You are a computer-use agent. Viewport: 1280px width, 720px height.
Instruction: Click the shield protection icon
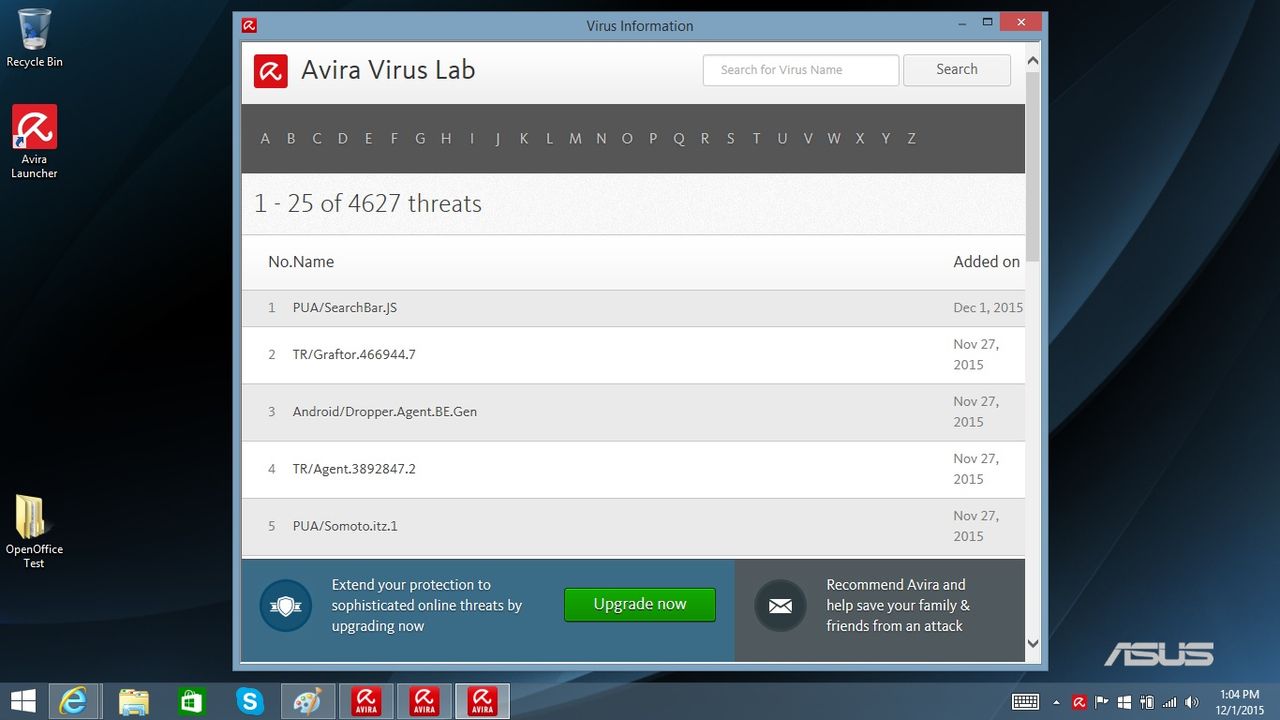pyautogui.click(x=286, y=605)
